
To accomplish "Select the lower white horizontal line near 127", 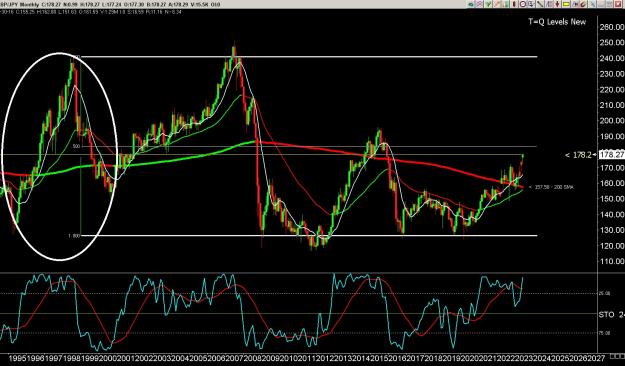I will [x=309, y=236].
